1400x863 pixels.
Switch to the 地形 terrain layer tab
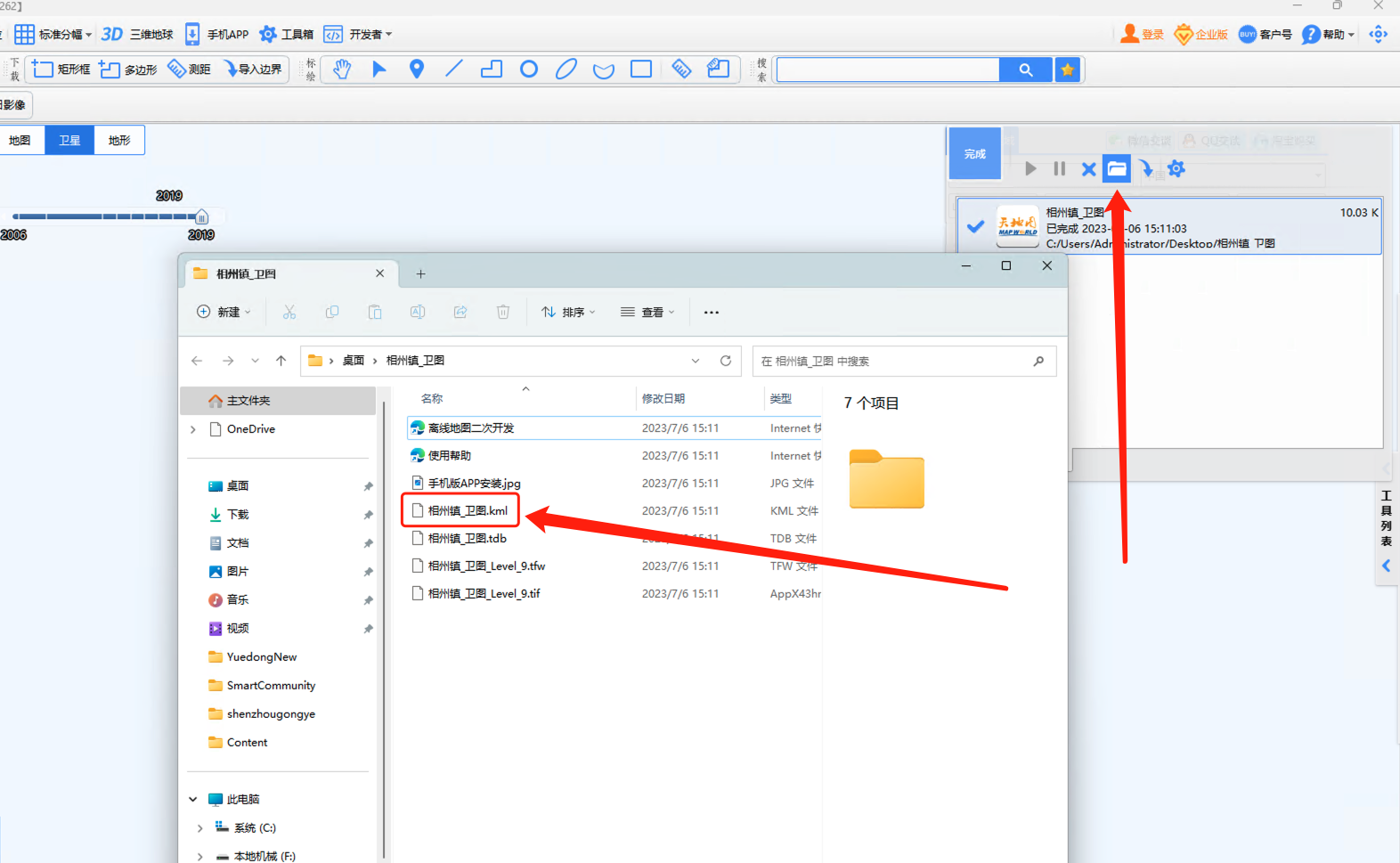119,140
